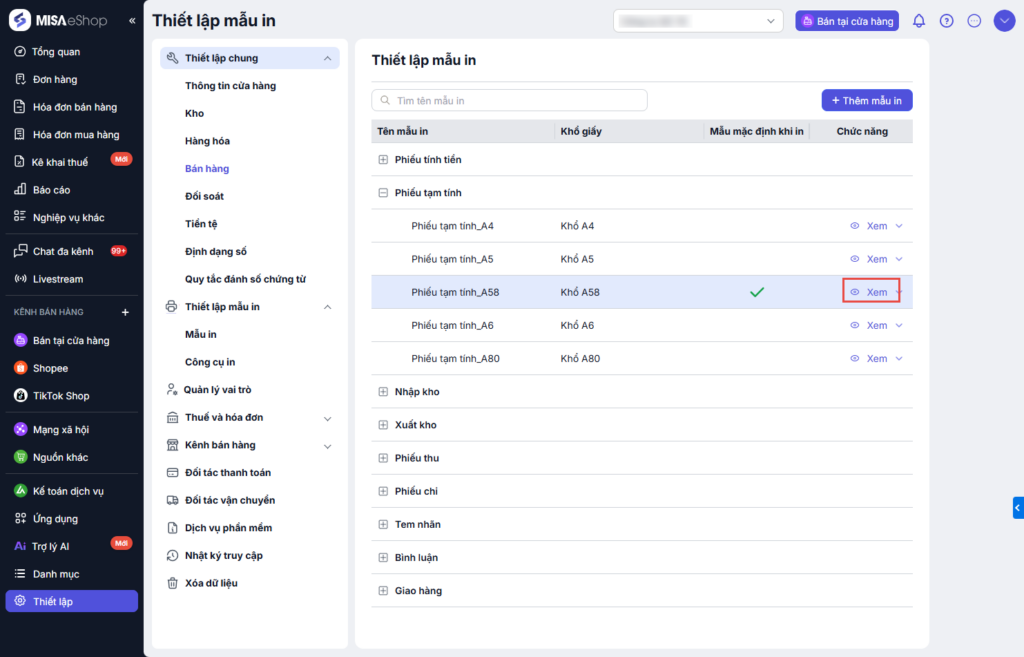Click eye Xem for Phiếu tạm tính_A4
This screenshot has height=657, width=1024.
[868, 226]
